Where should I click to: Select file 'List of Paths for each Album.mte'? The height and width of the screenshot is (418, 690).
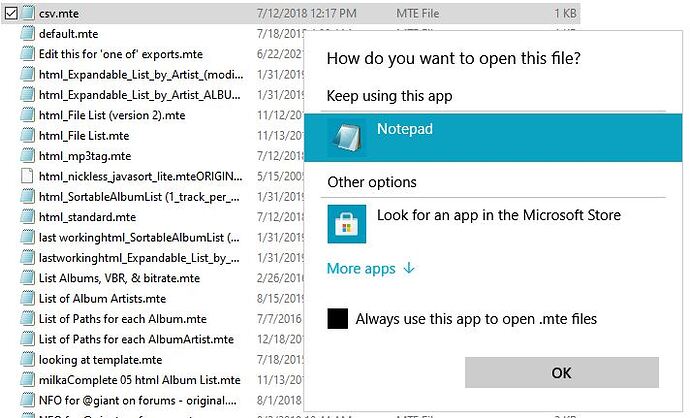coord(123,319)
